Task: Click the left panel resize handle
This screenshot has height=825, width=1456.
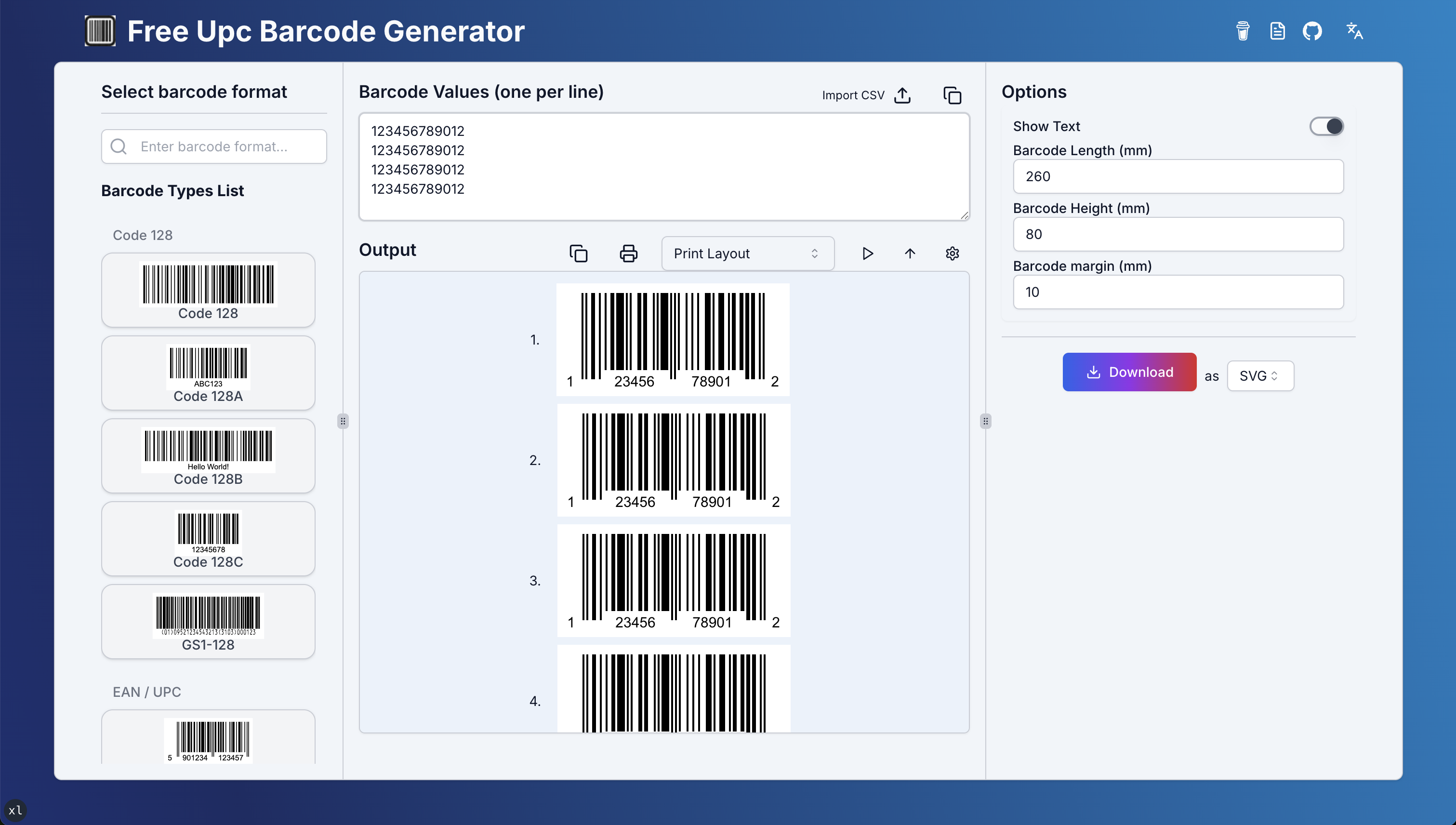Action: tap(343, 421)
